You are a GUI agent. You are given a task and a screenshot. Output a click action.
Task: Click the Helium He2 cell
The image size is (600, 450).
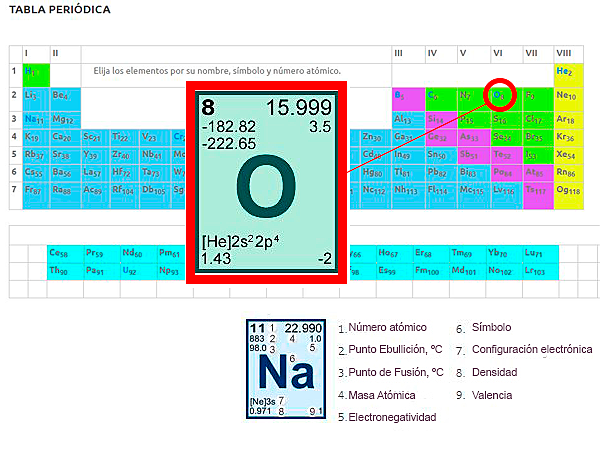569,75
